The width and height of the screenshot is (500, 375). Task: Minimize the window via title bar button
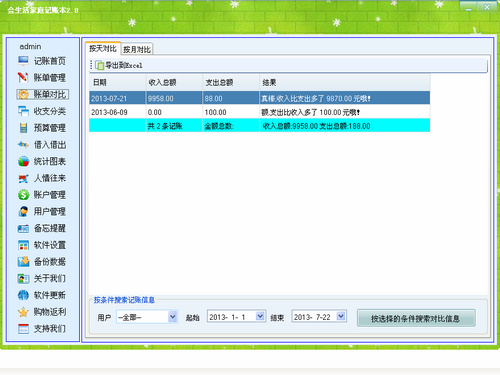click(469, 7)
